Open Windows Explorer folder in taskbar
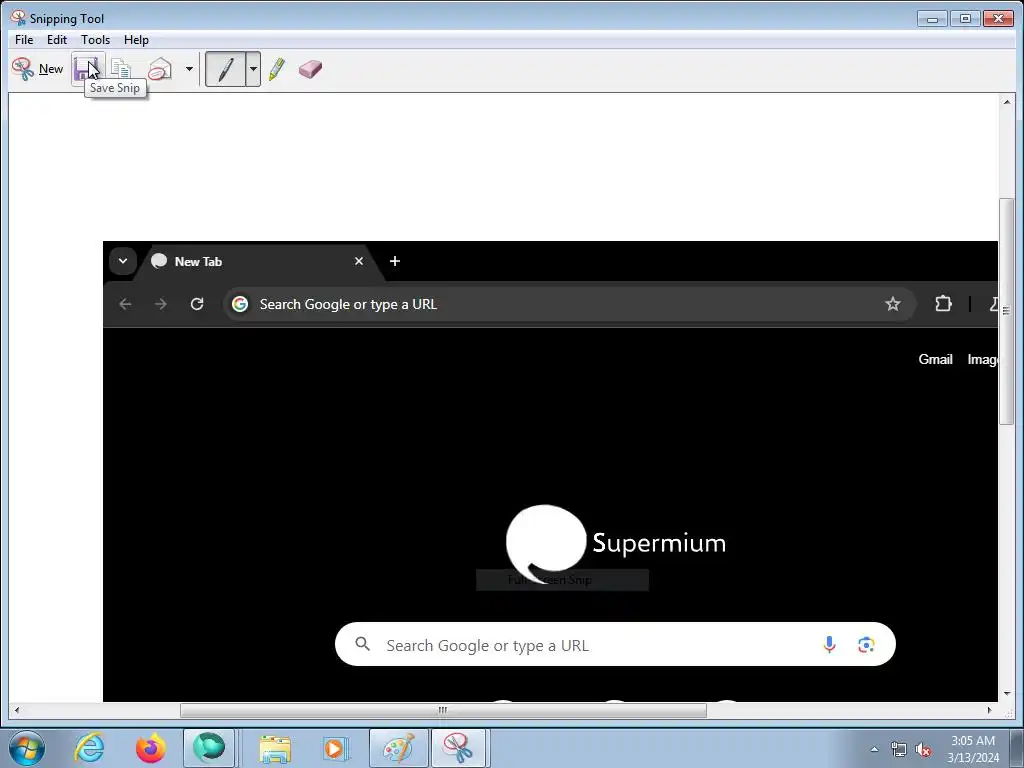The image size is (1024, 768). click(275, 748)
